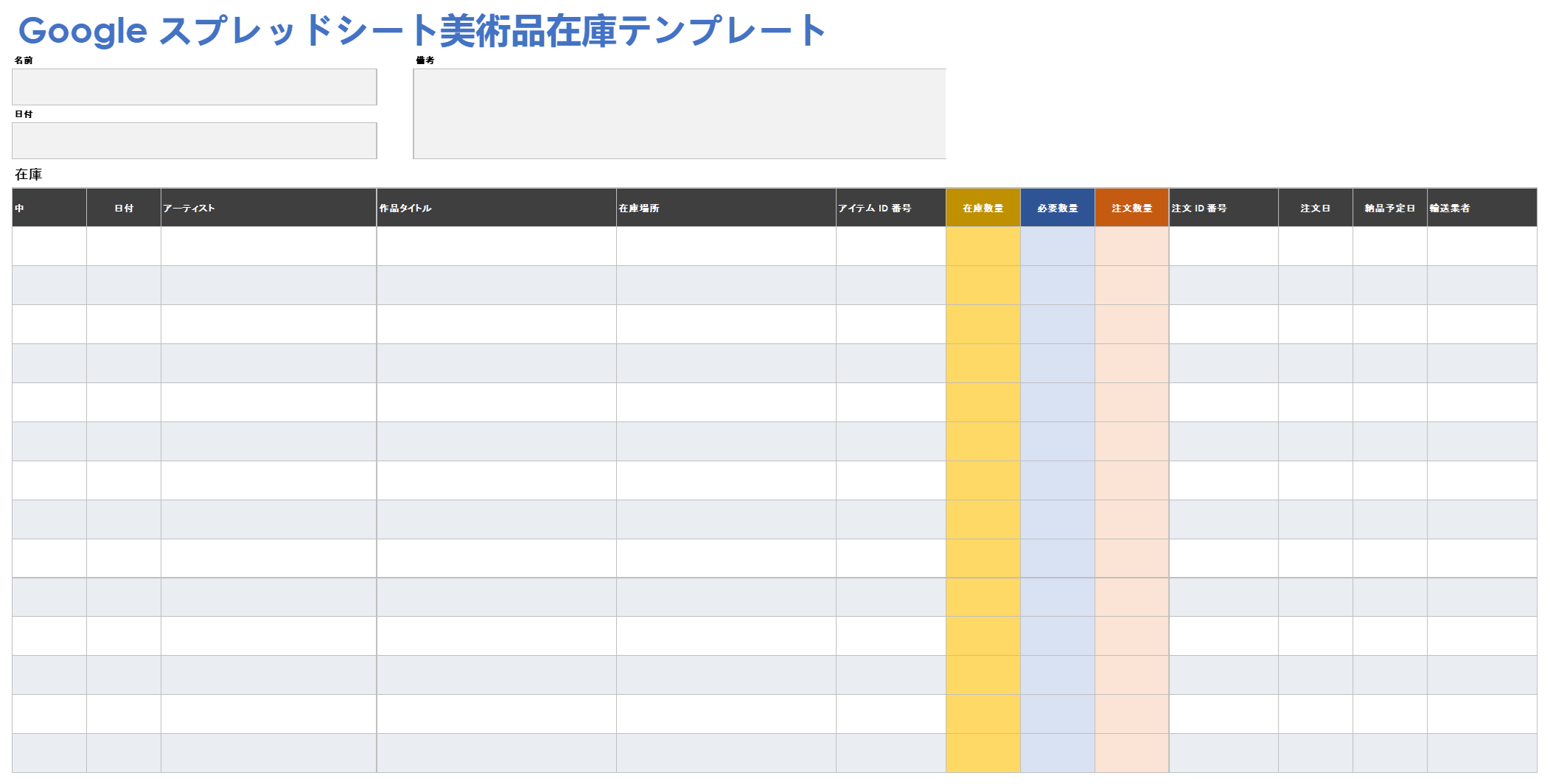Select the orange 注文数量 header cell

click(x=1132, y=208)
